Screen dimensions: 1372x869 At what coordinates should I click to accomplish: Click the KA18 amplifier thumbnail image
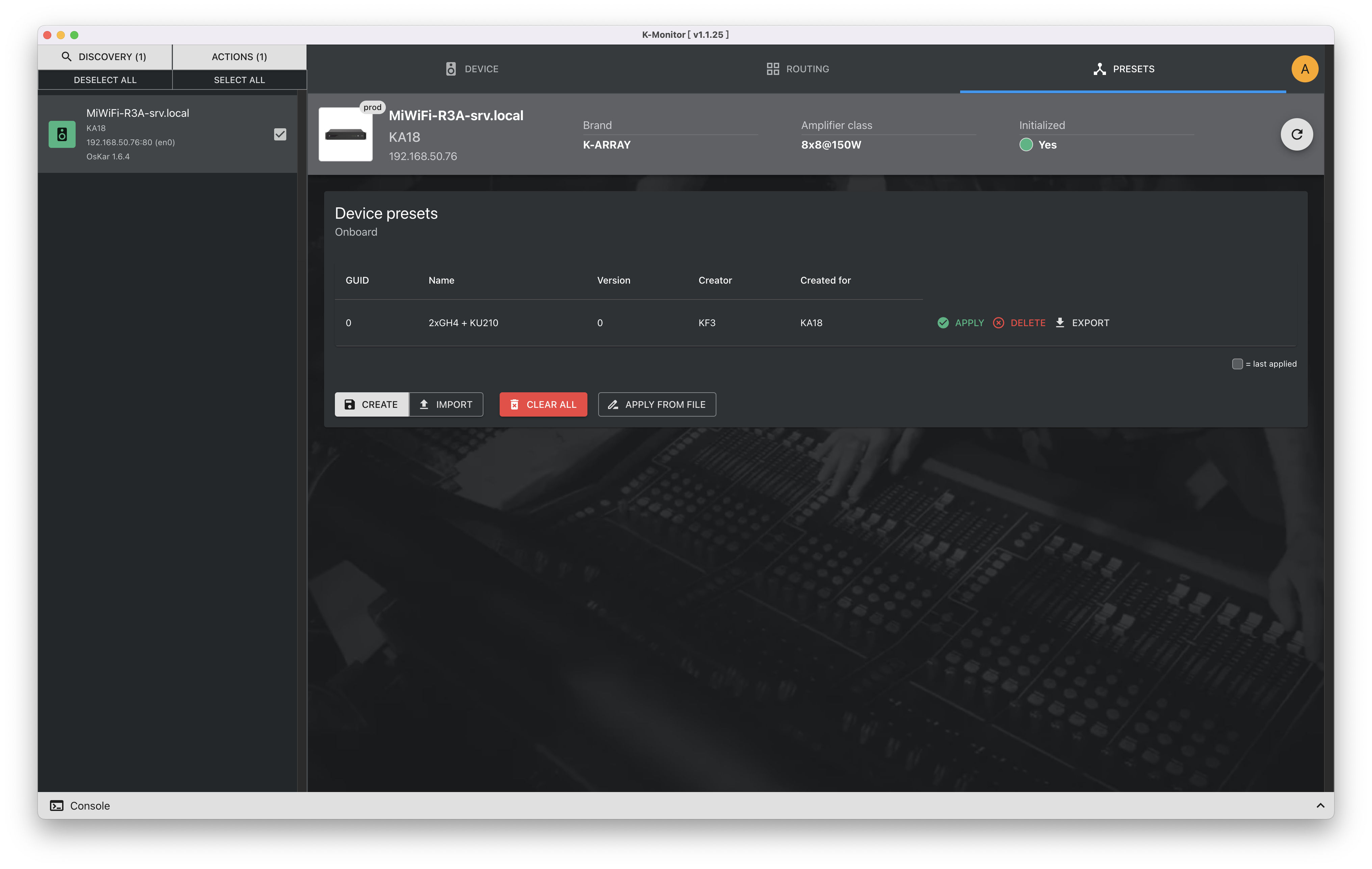[345, 134]
